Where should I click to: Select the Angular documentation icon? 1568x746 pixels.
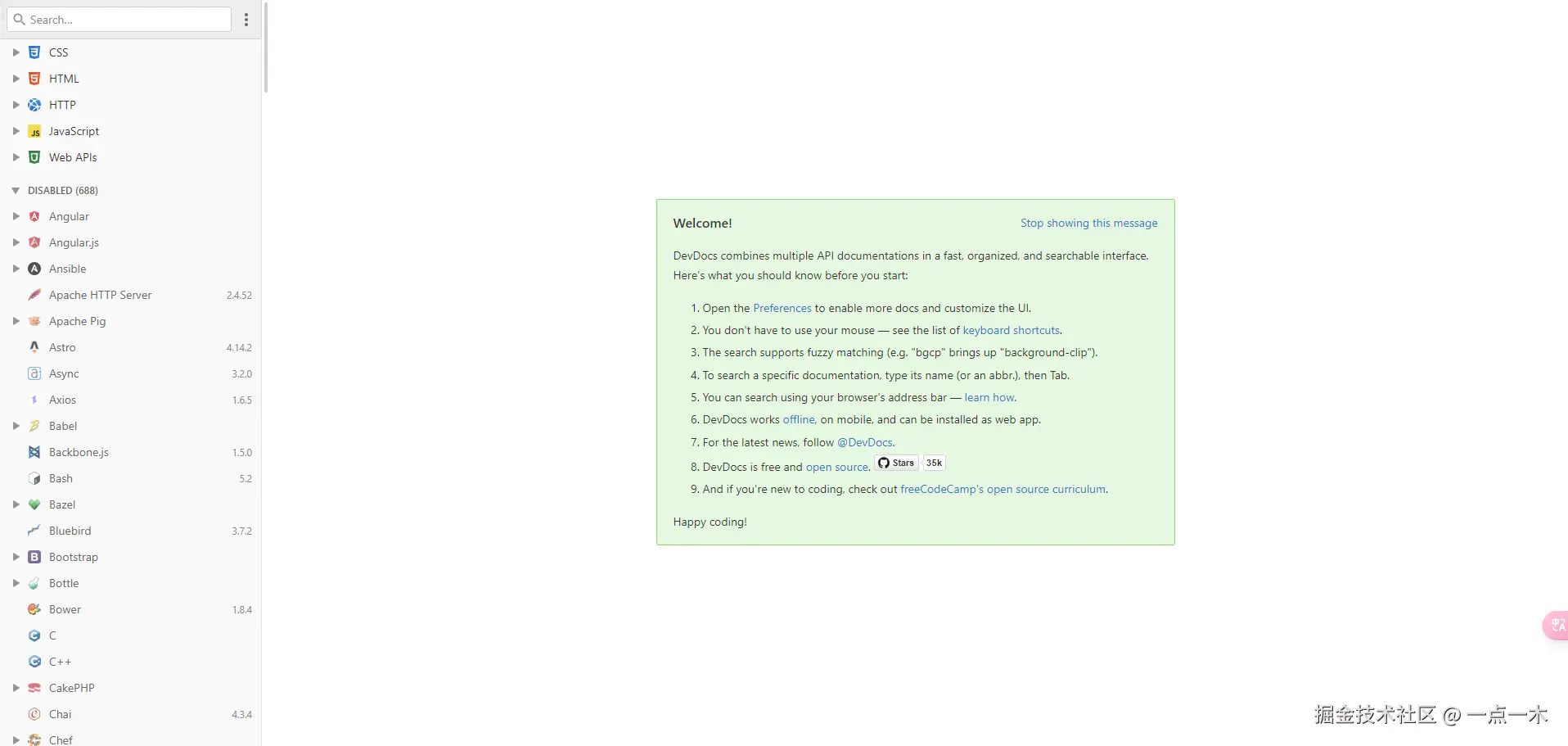coord(34,216)
